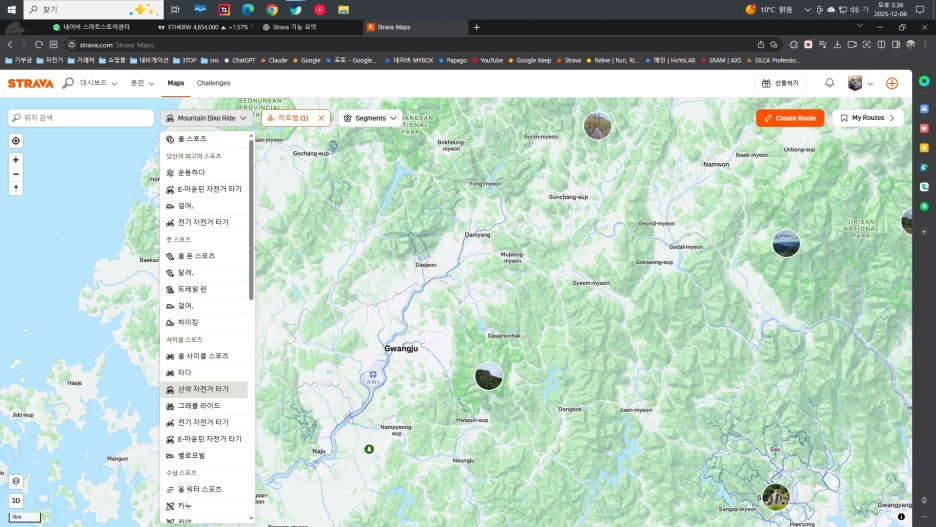
Task: Bookmark this page with star icon
Action: [774, 44]
